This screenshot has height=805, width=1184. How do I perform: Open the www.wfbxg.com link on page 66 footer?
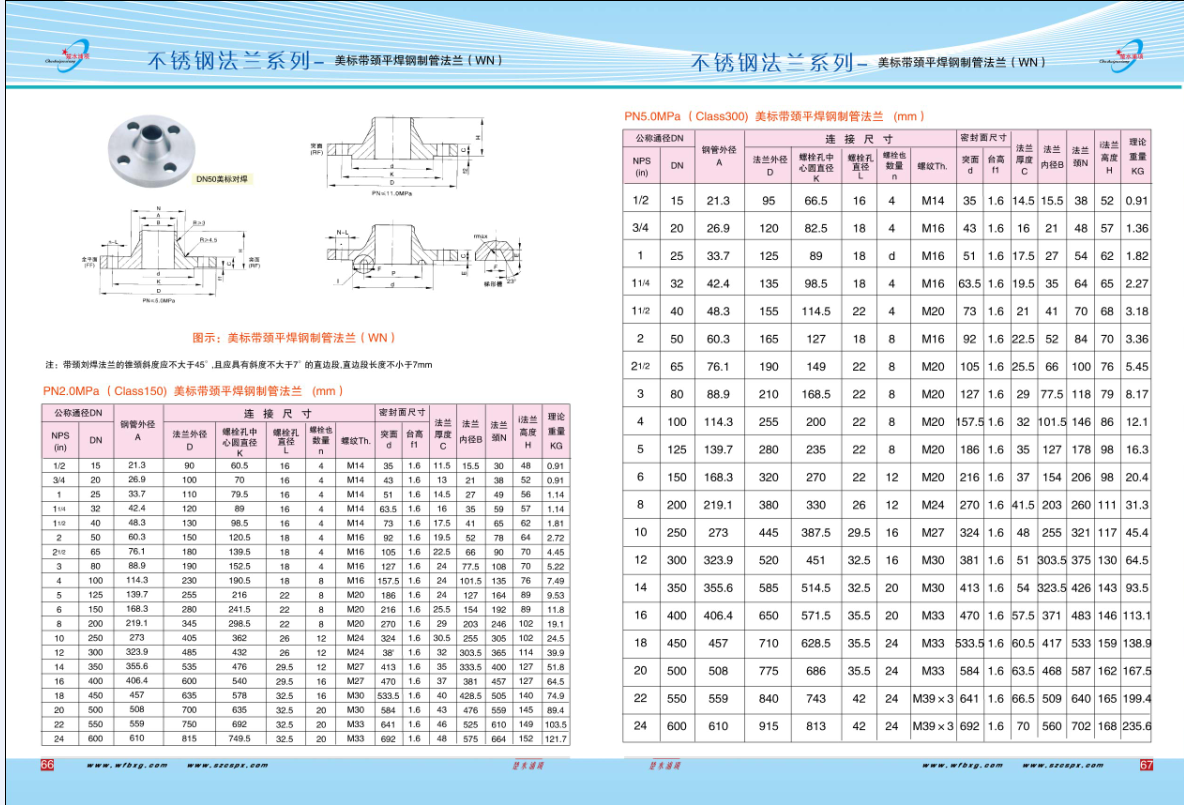(x=124, y=765)
